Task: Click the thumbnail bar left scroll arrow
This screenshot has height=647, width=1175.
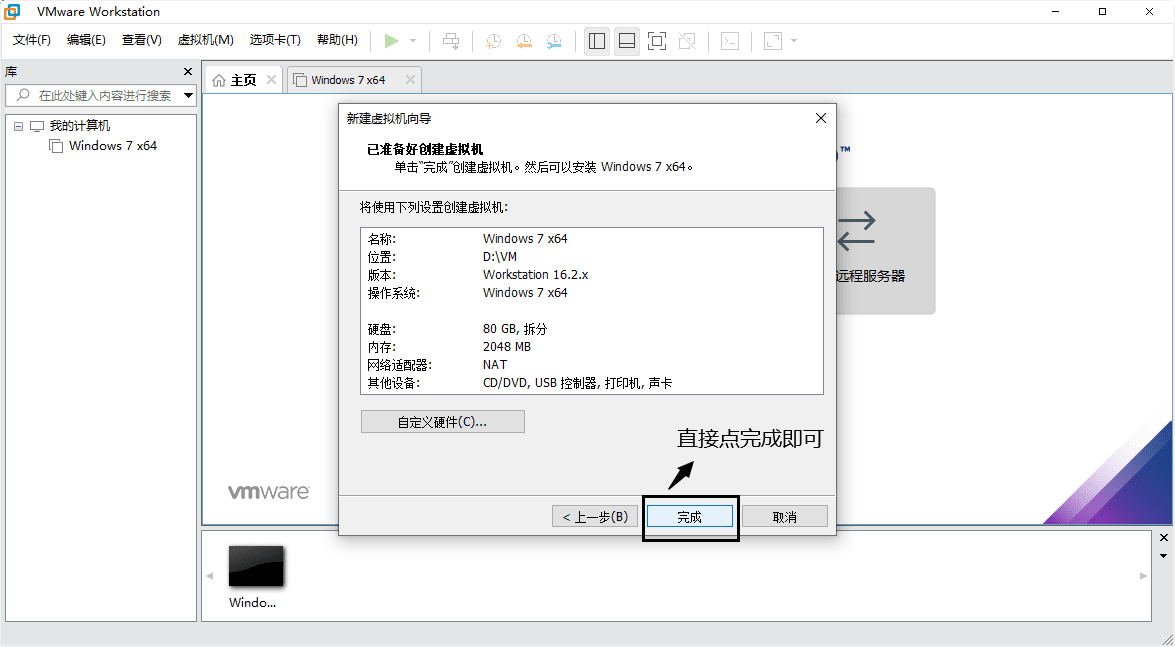Action: pyautogui.click(x=210, y=576)
